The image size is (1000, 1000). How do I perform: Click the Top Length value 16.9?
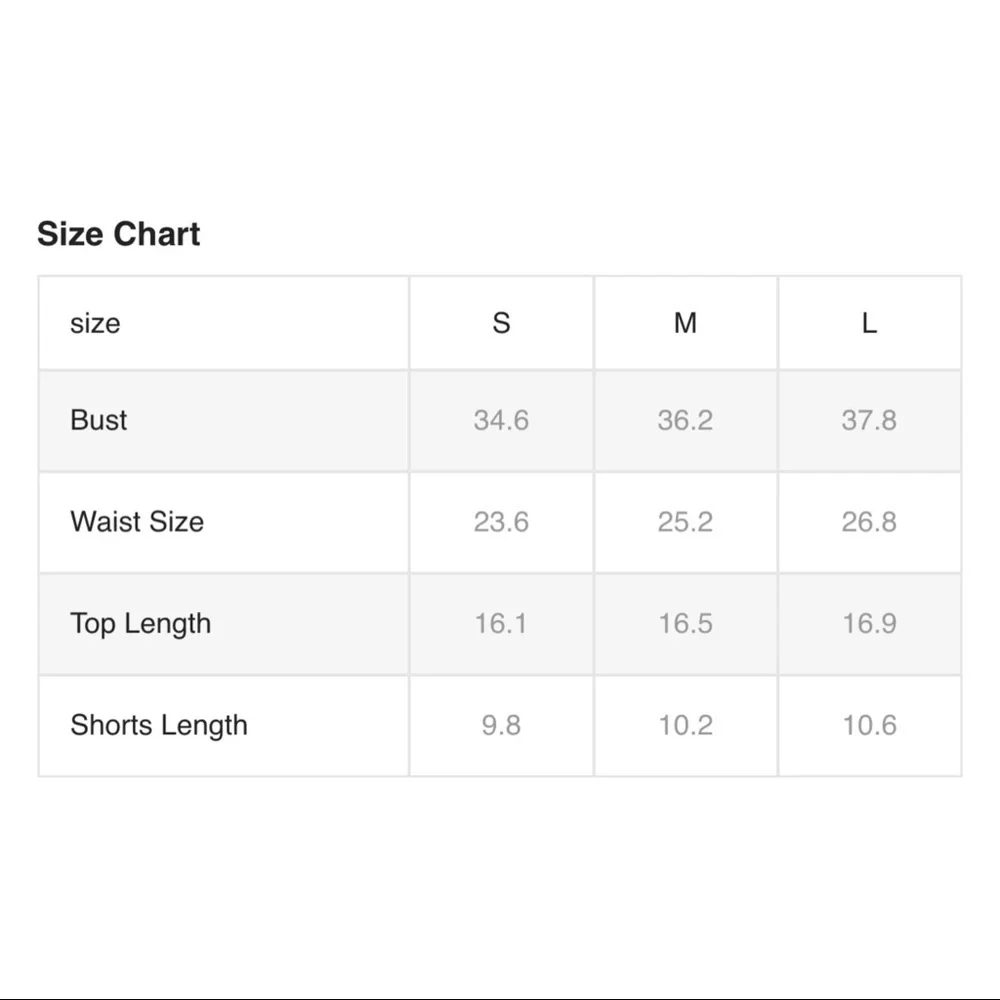[x=869, y=624]
